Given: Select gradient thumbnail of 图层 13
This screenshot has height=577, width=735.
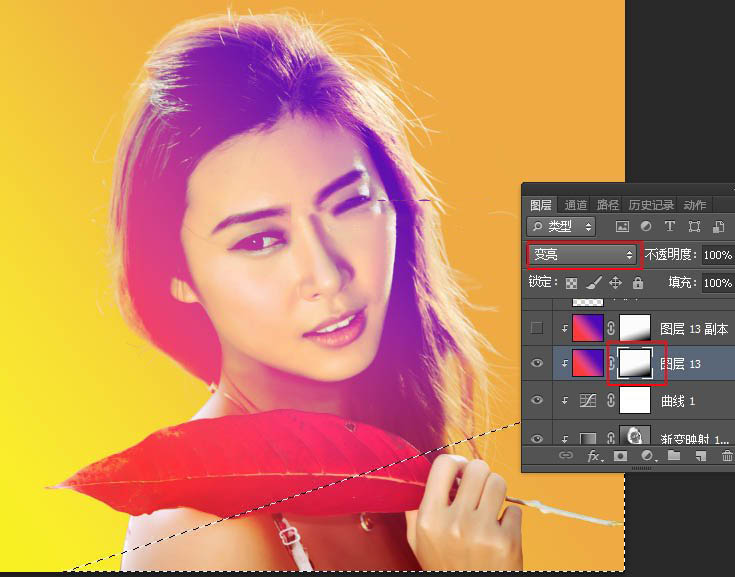Looking at the screenshot, I should pos(588,364).
